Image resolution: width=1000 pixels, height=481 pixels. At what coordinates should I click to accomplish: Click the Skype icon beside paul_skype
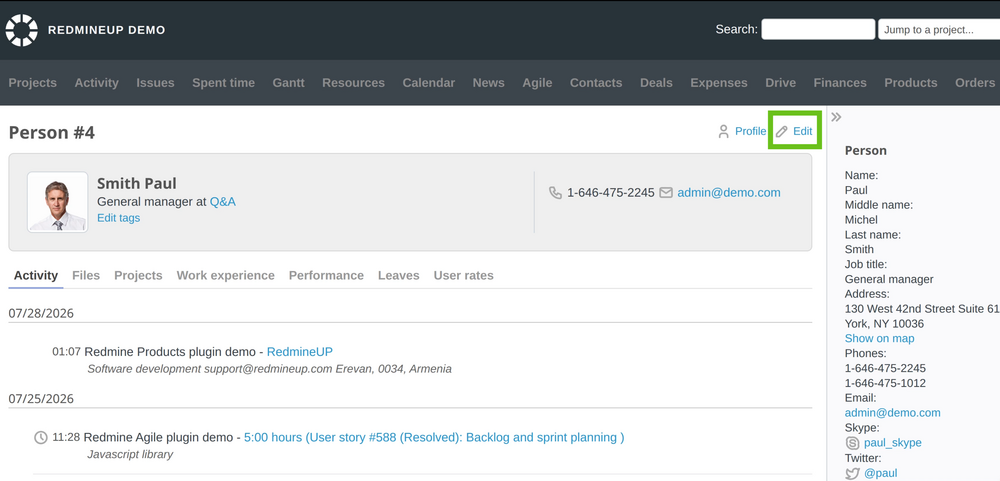point(852,443)
